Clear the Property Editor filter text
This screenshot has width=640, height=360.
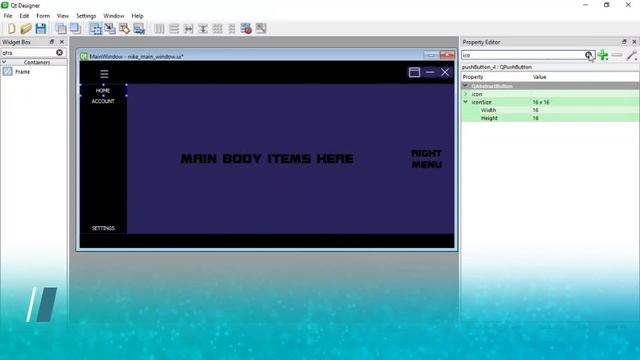pos(589,55)
